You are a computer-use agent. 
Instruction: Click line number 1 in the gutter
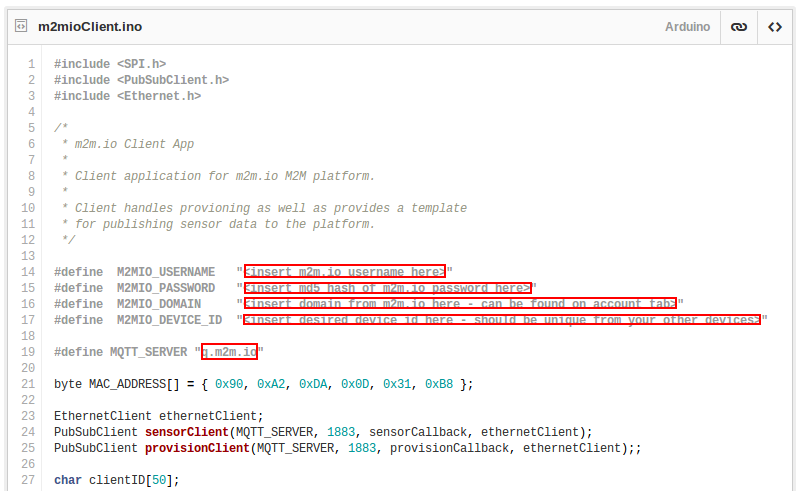tap(31, 64)
